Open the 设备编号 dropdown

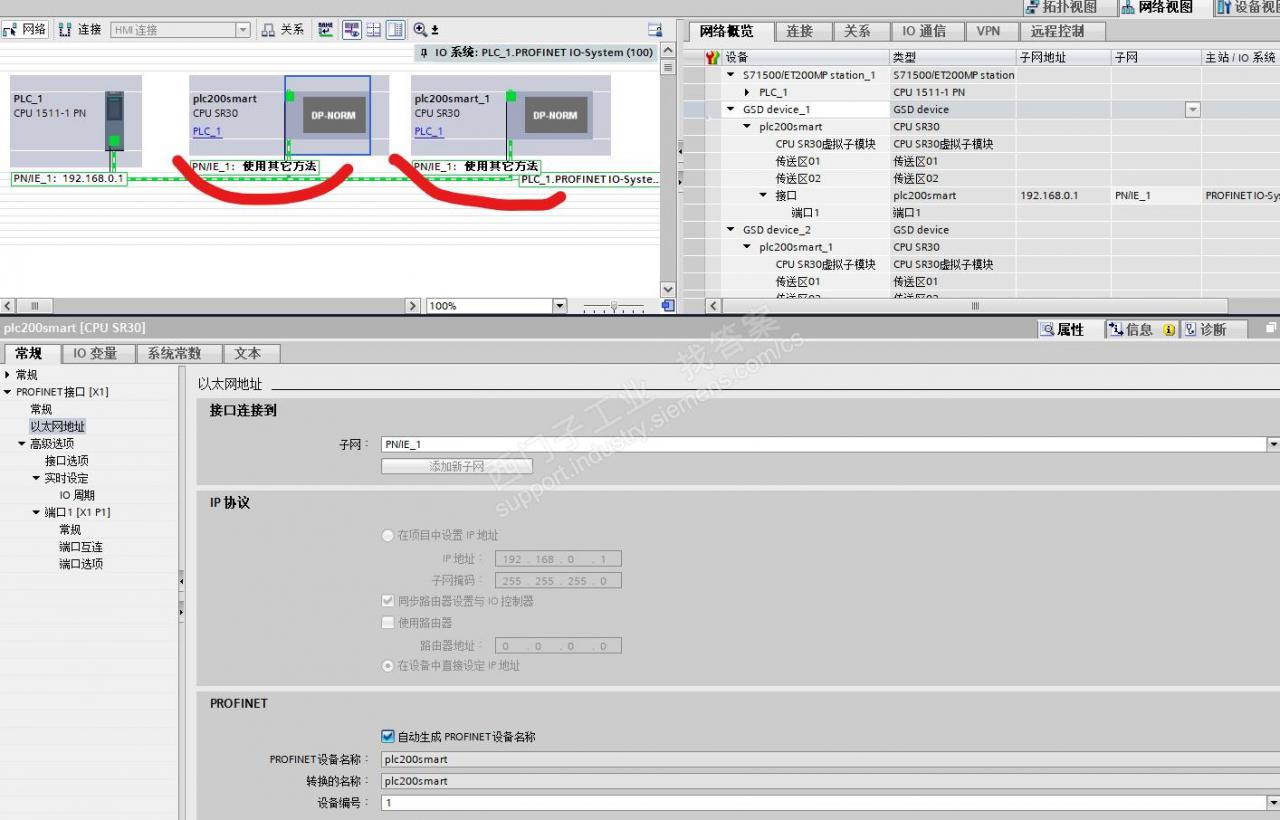click(1273, 802)
